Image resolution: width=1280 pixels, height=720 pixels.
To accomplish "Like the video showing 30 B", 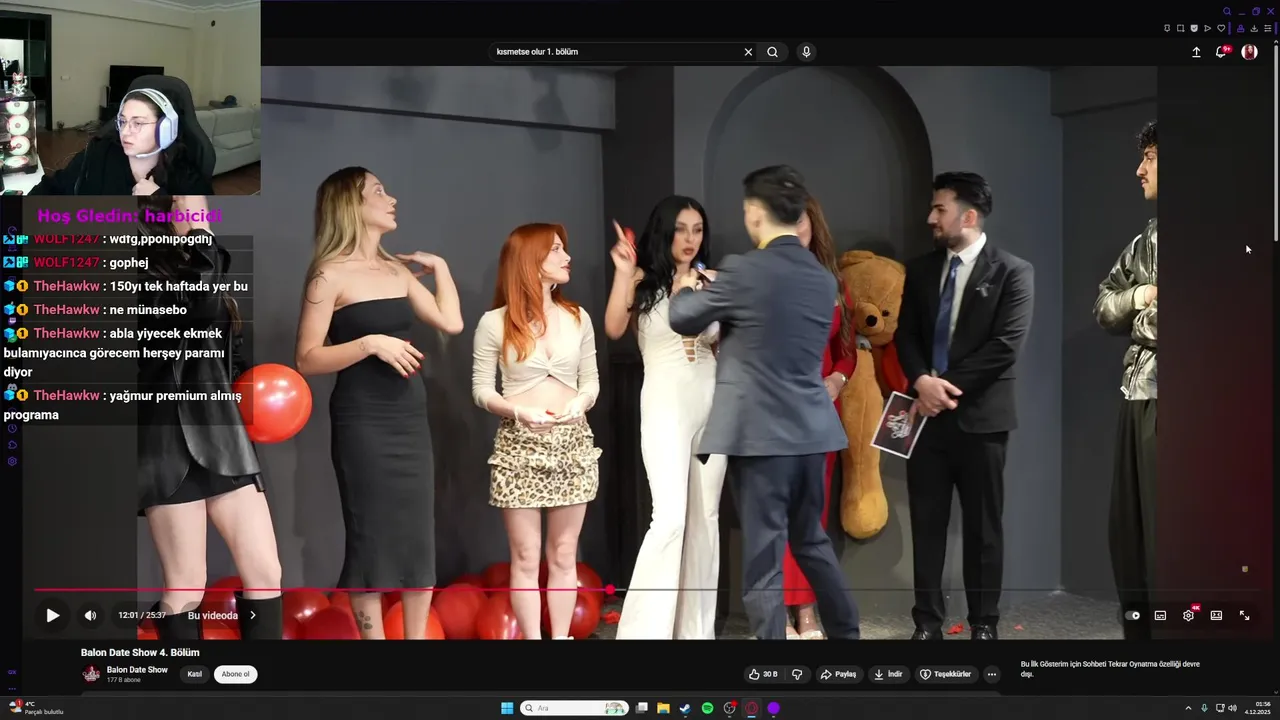I will coord(764,674).
